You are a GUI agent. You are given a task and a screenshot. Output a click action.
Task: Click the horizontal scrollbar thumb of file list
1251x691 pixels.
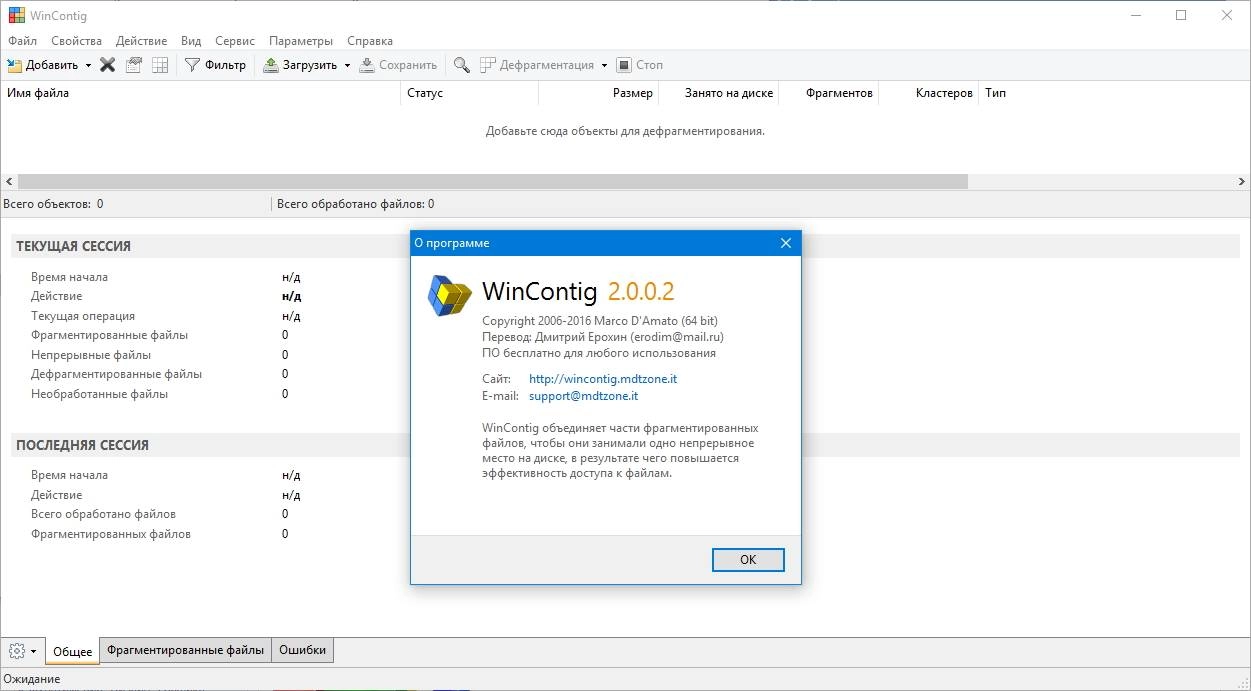(x=492, y=182)
